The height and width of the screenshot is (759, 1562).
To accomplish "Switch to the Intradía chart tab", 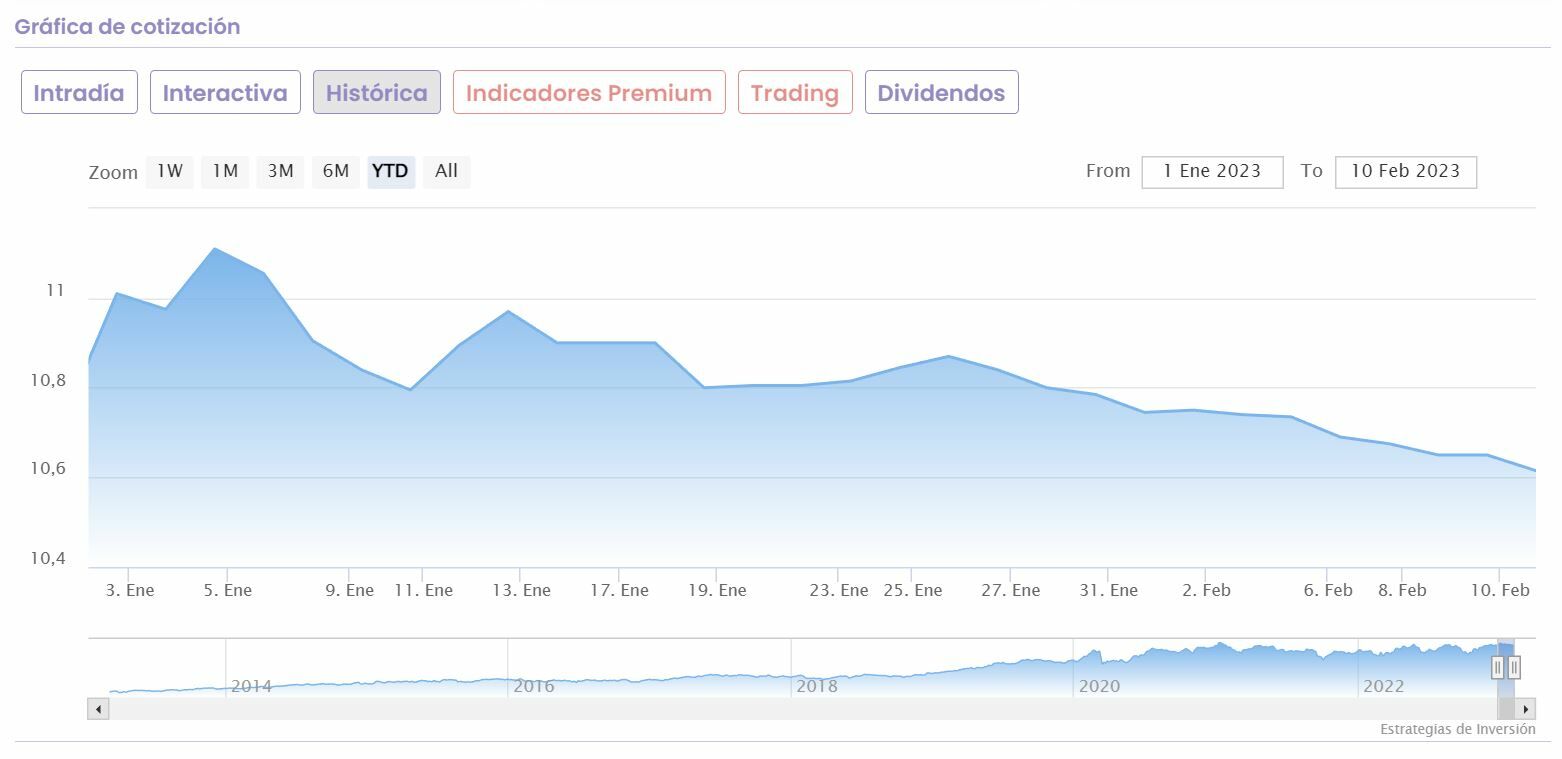I will pos(79,93).
